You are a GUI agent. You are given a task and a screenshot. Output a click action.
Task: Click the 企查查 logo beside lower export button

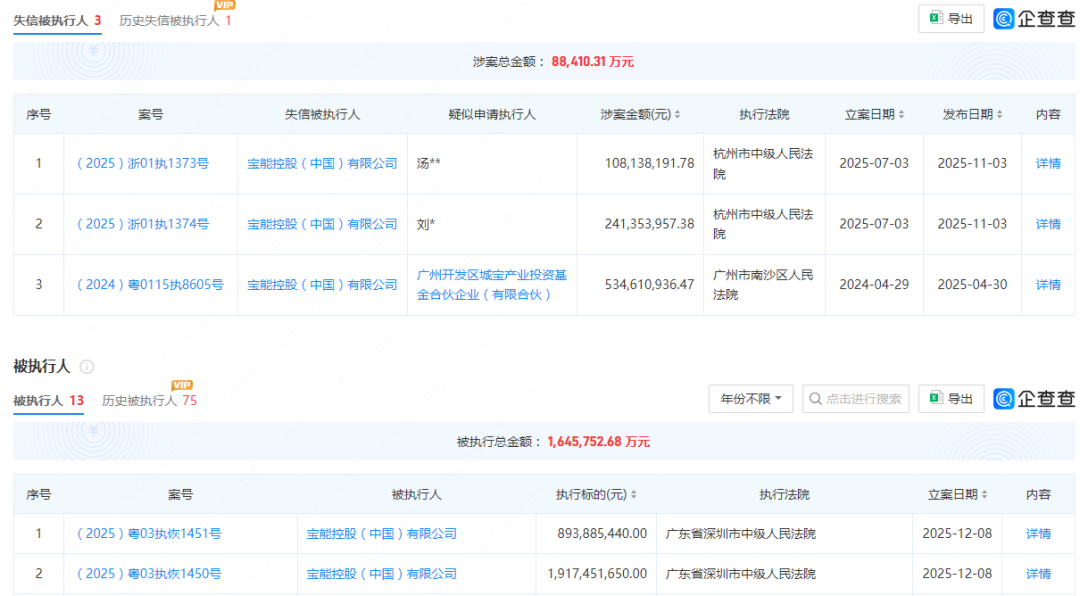[1034, 399]
